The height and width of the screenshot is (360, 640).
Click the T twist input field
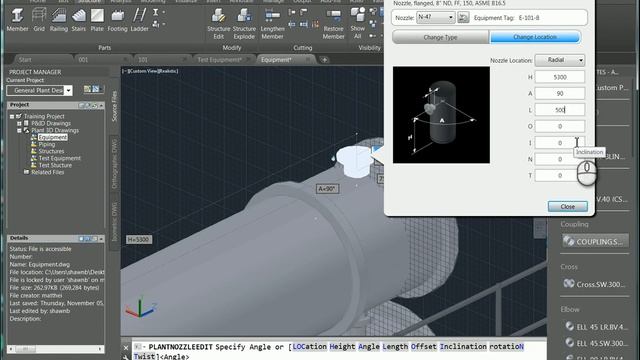pos(560,175)
